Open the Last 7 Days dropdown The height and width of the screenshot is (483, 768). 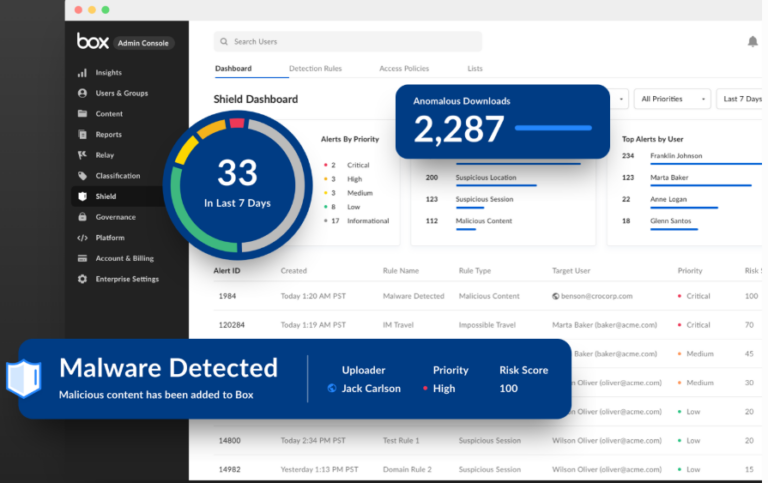point(742,99)
